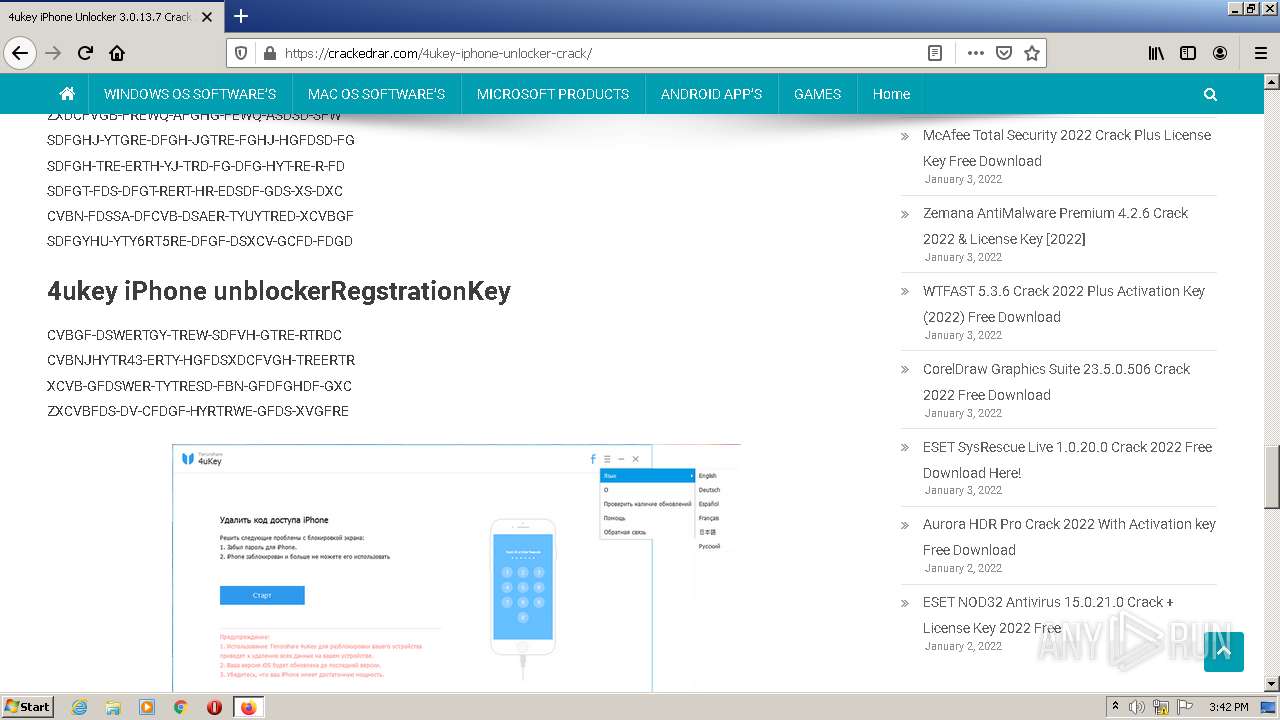Open CorelDraw Graphics Suite 23.5.0.506 post
This screenshot has width=1280, height=720.
tap(1056, 382)
